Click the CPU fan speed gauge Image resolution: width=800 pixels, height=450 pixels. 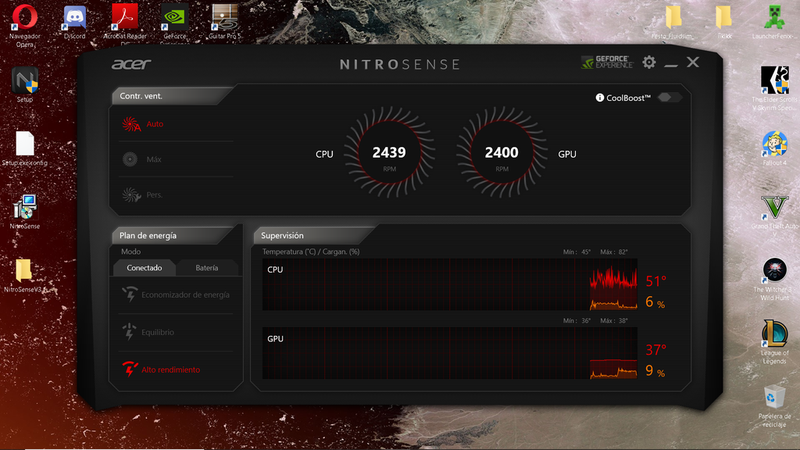click(x=389, y=153)
